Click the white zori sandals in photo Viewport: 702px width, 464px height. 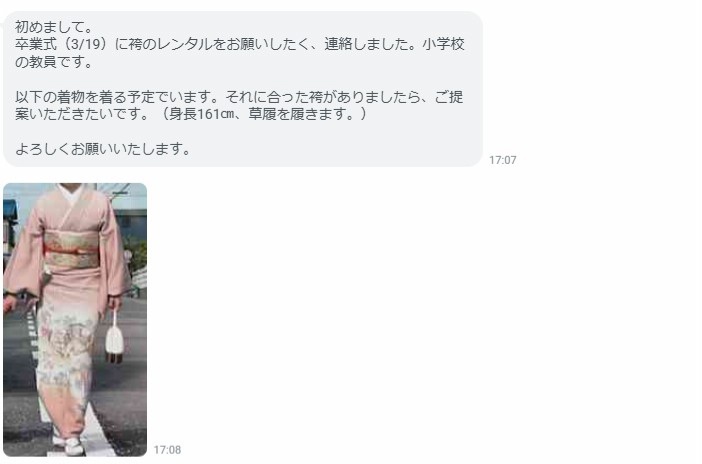click(x=69, y=445)
